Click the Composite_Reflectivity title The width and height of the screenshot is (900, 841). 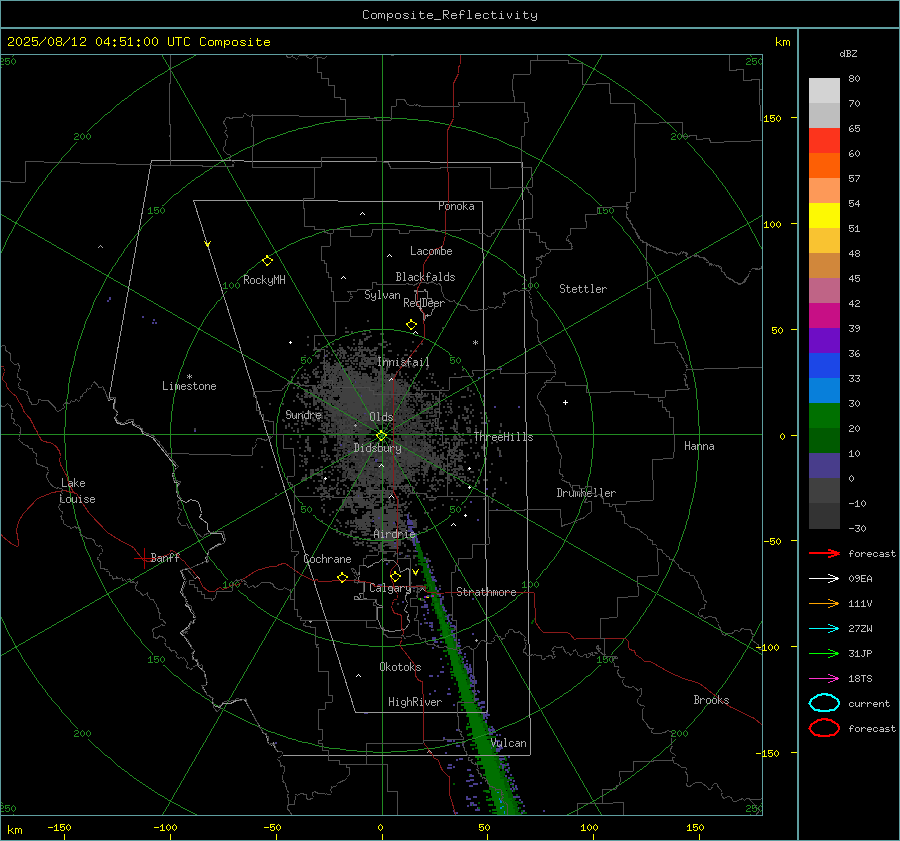pyautogui.click(x=449, y=15)
